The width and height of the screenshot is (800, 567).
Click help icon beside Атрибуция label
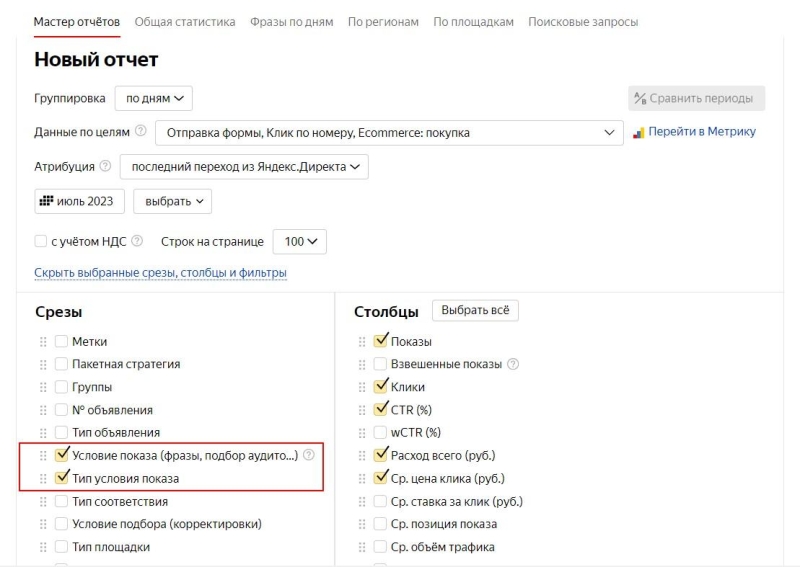click(105, 166)
